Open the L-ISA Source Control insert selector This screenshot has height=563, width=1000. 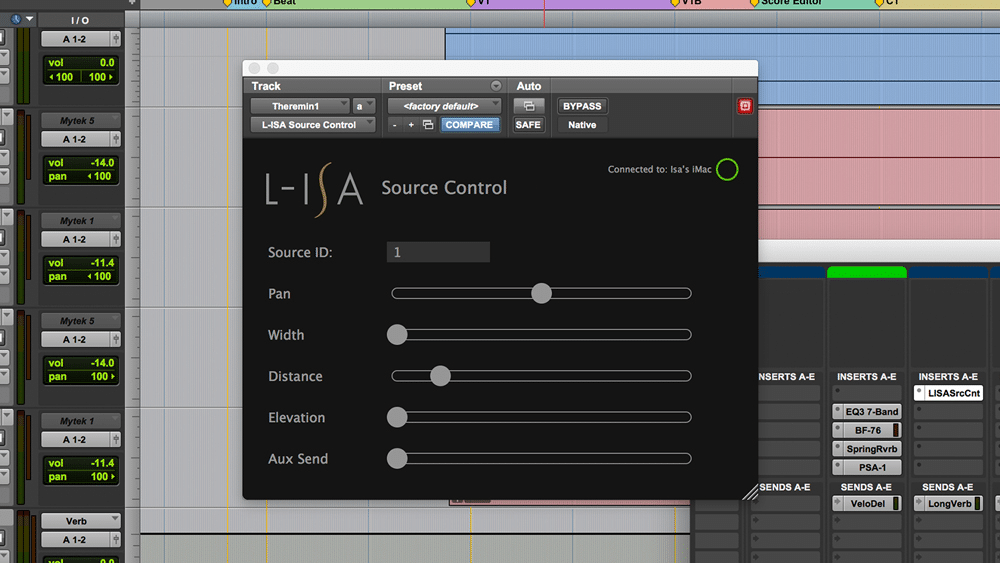tap(313, 125)
